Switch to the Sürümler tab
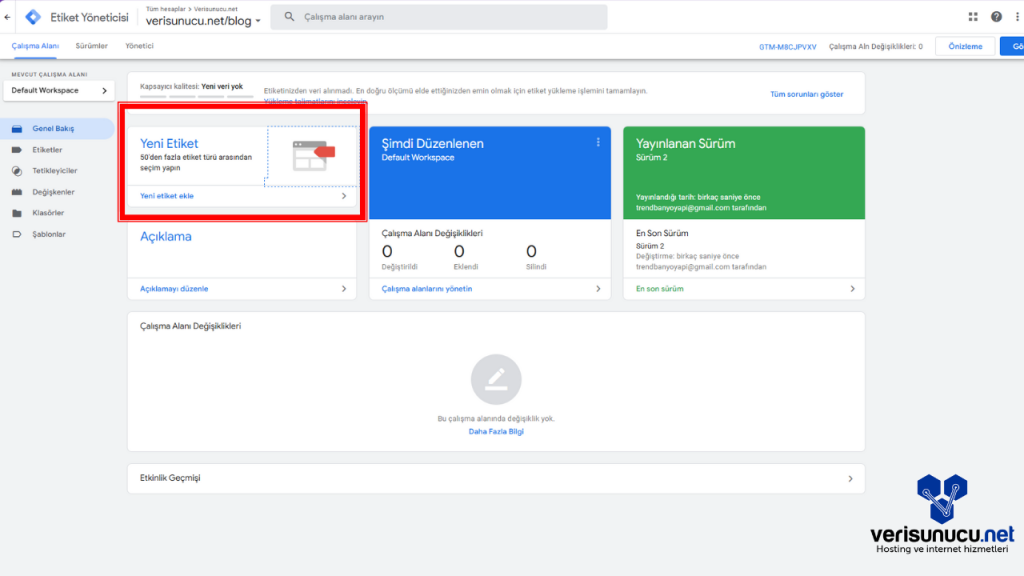The height and width of the screenshot is (576, 1024). click(x=91, y=46)
